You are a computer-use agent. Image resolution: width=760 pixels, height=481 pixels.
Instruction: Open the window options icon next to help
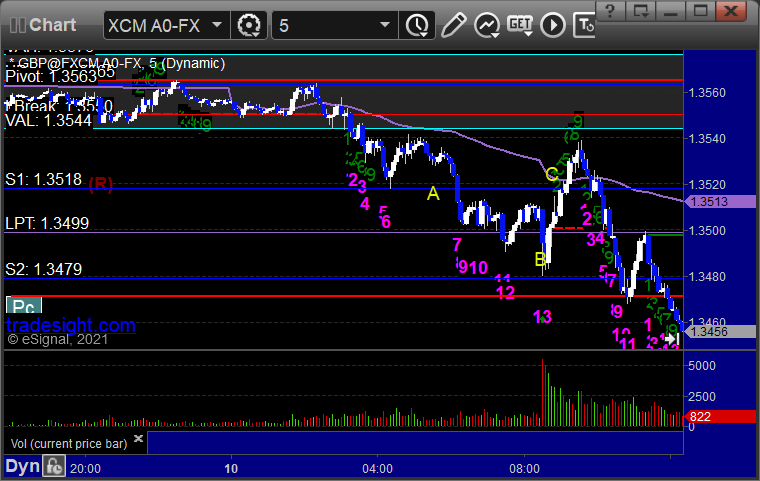pyautogui.click(x=640, y=11)
